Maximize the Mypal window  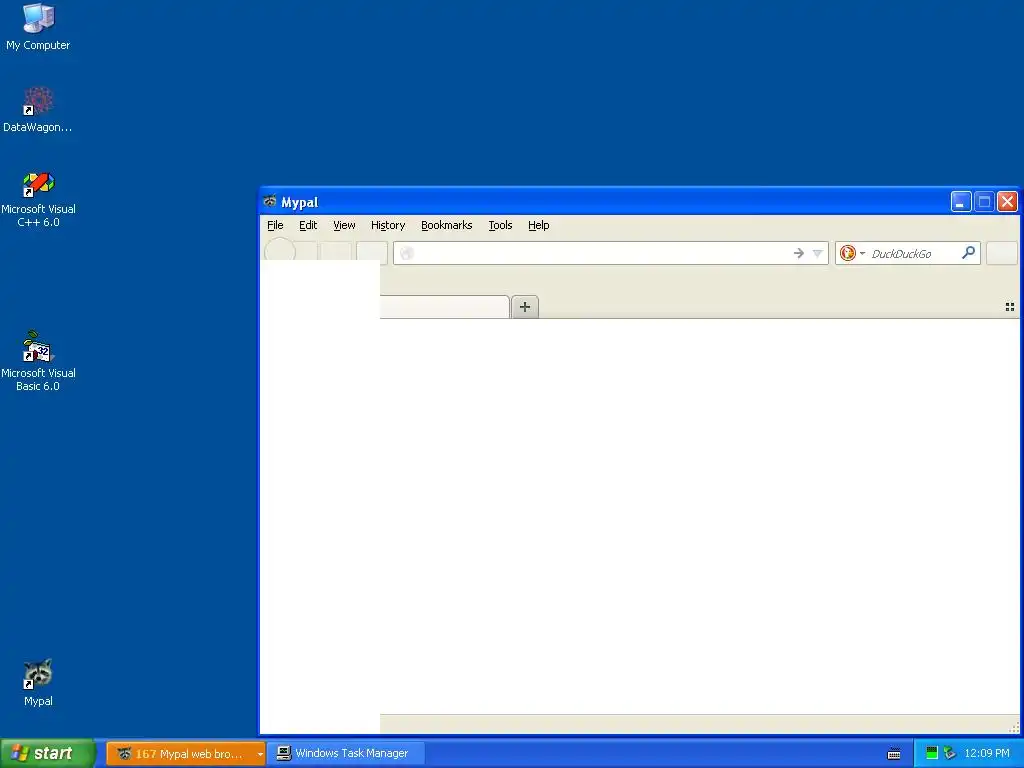pos(984,202)
